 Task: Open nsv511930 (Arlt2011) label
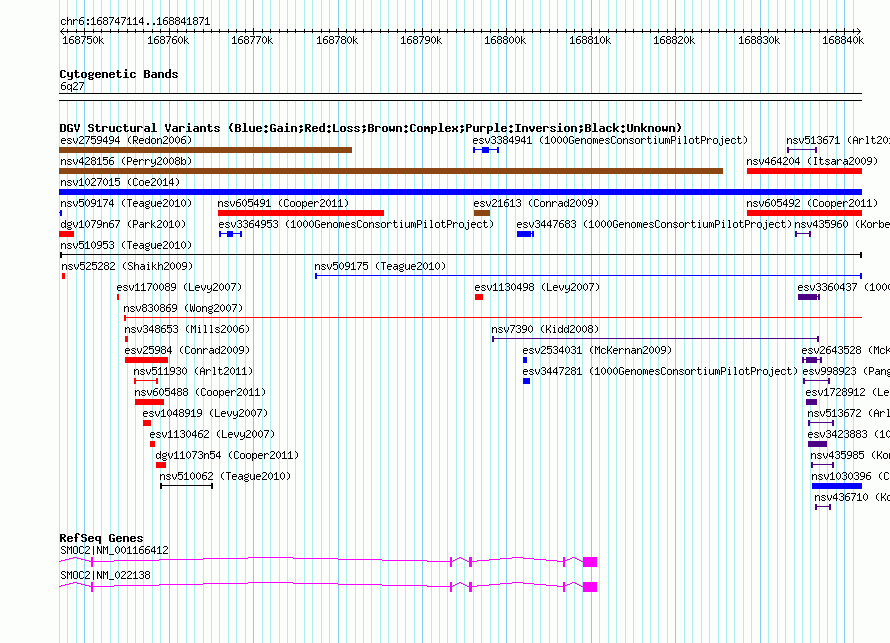(194, 371)
